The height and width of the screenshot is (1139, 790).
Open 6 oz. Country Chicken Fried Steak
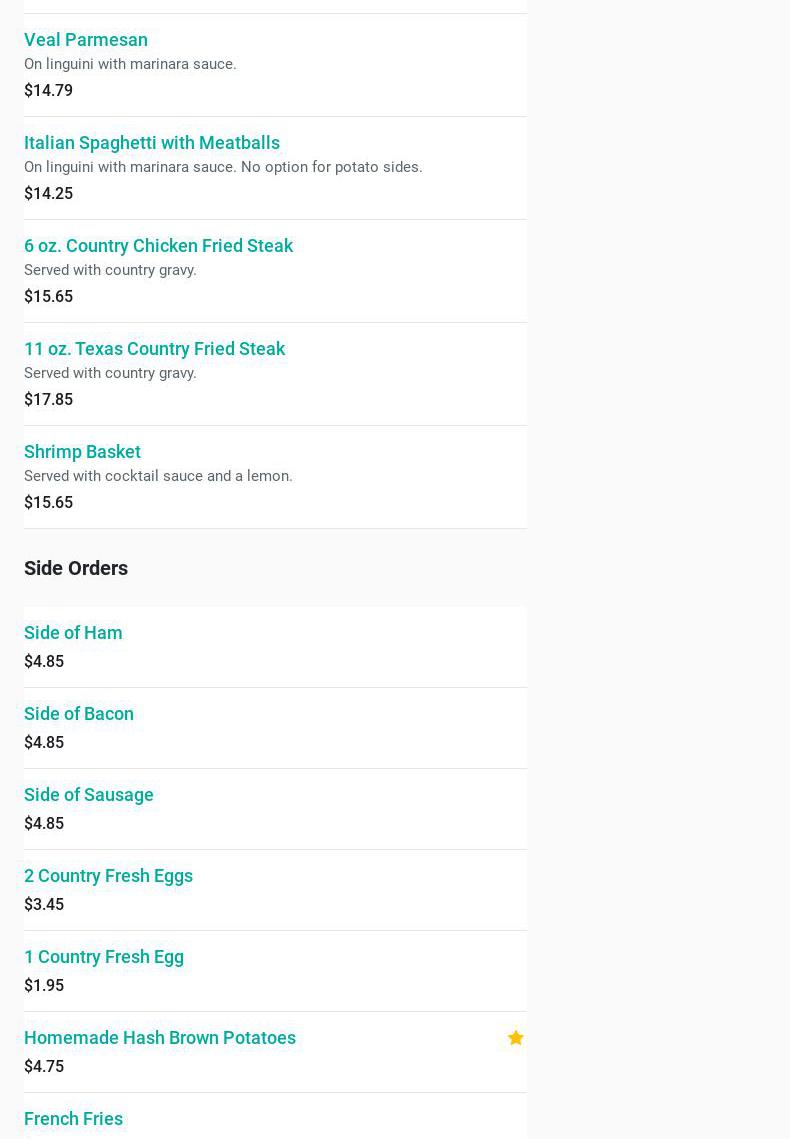coord(158,246)
